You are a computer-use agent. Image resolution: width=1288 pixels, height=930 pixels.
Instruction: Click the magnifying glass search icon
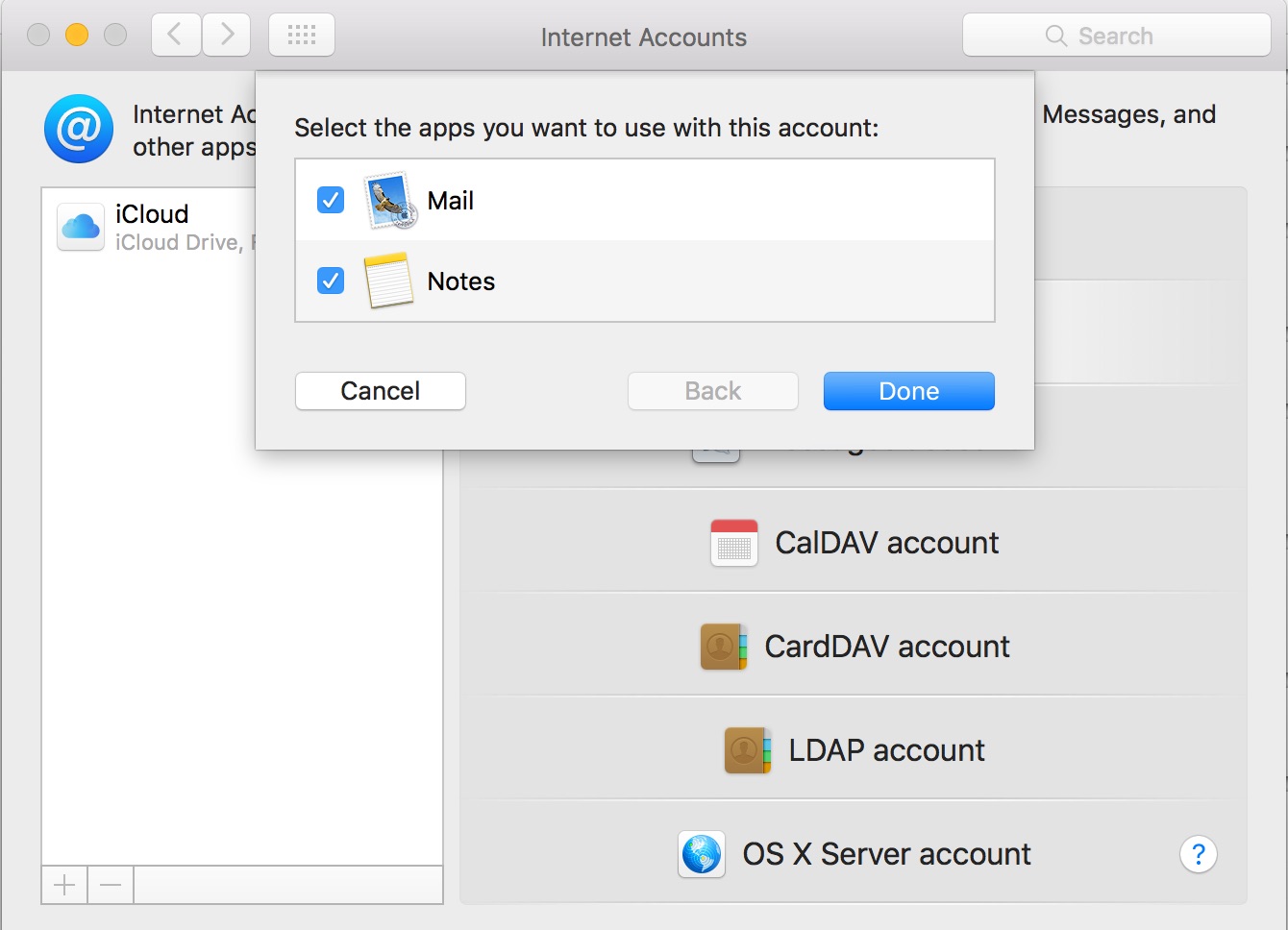click(x=1055, y=36)
